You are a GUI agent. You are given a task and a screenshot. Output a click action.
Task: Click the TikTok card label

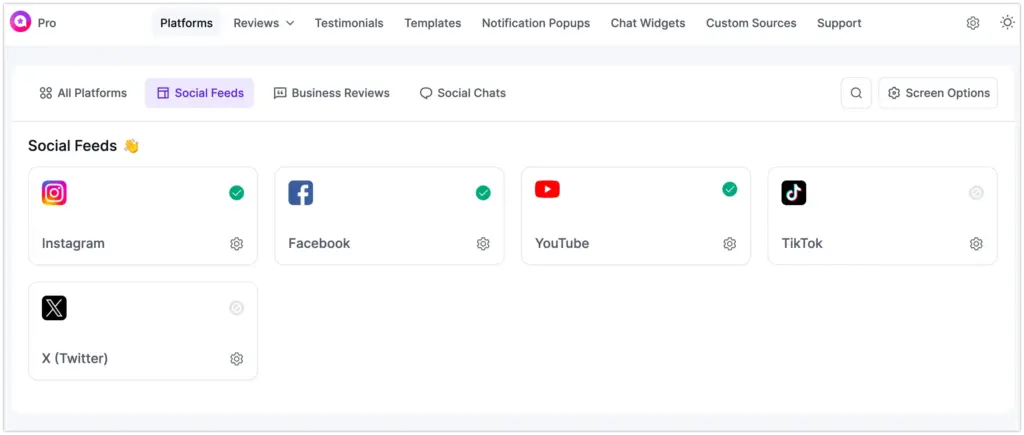[802, 243]
